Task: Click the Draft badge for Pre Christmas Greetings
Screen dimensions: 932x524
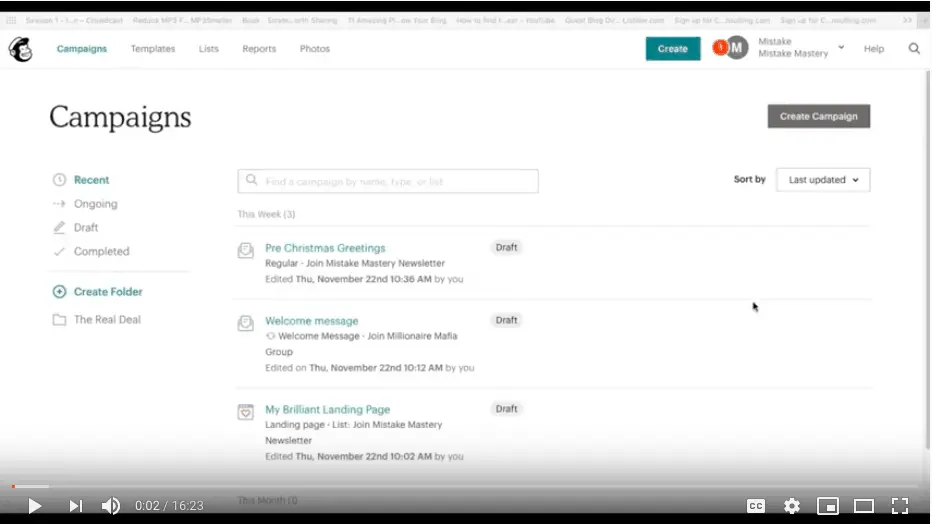Action: click(506, 247)
